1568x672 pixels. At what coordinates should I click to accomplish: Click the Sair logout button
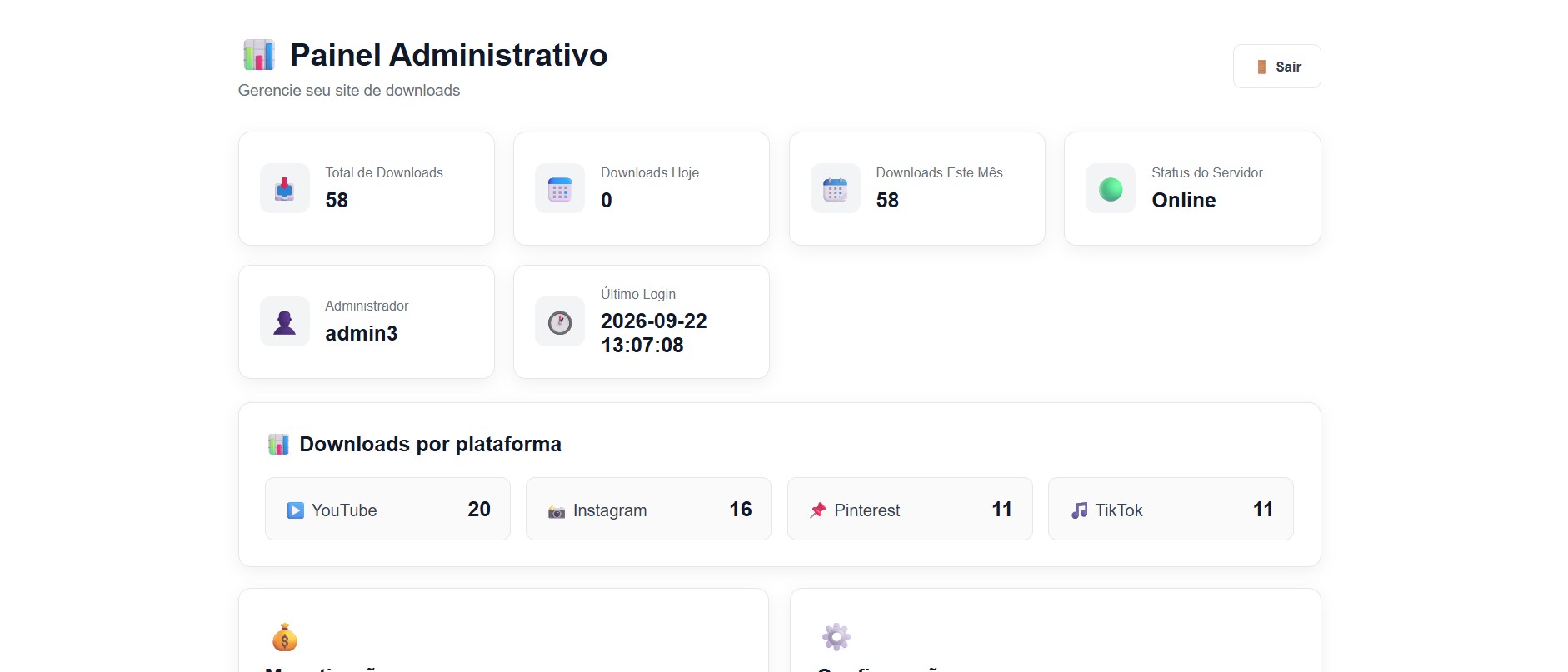(1276, 67)
